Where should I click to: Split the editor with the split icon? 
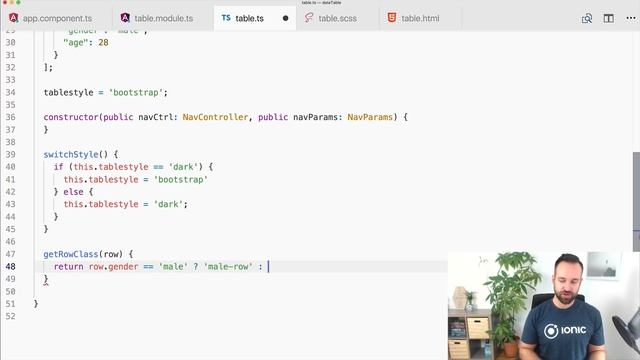pos(609,18)
